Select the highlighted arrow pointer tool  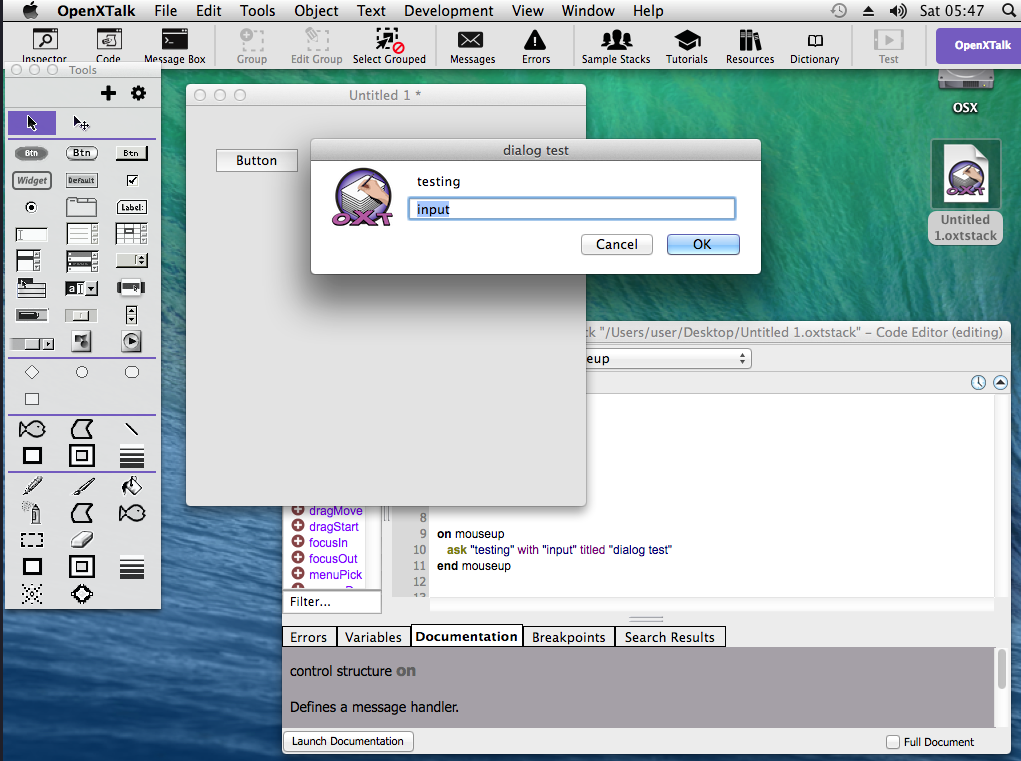[32, 123]
